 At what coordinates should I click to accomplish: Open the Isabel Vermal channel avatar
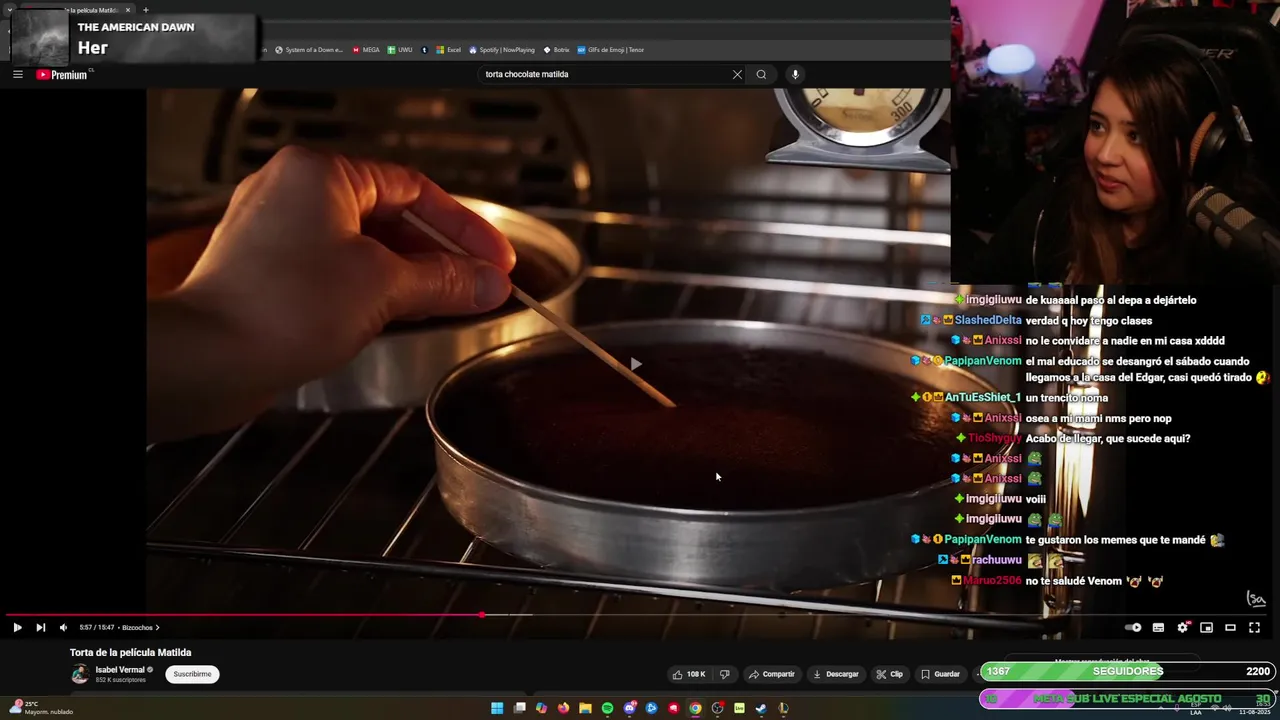tap(80, 674)
